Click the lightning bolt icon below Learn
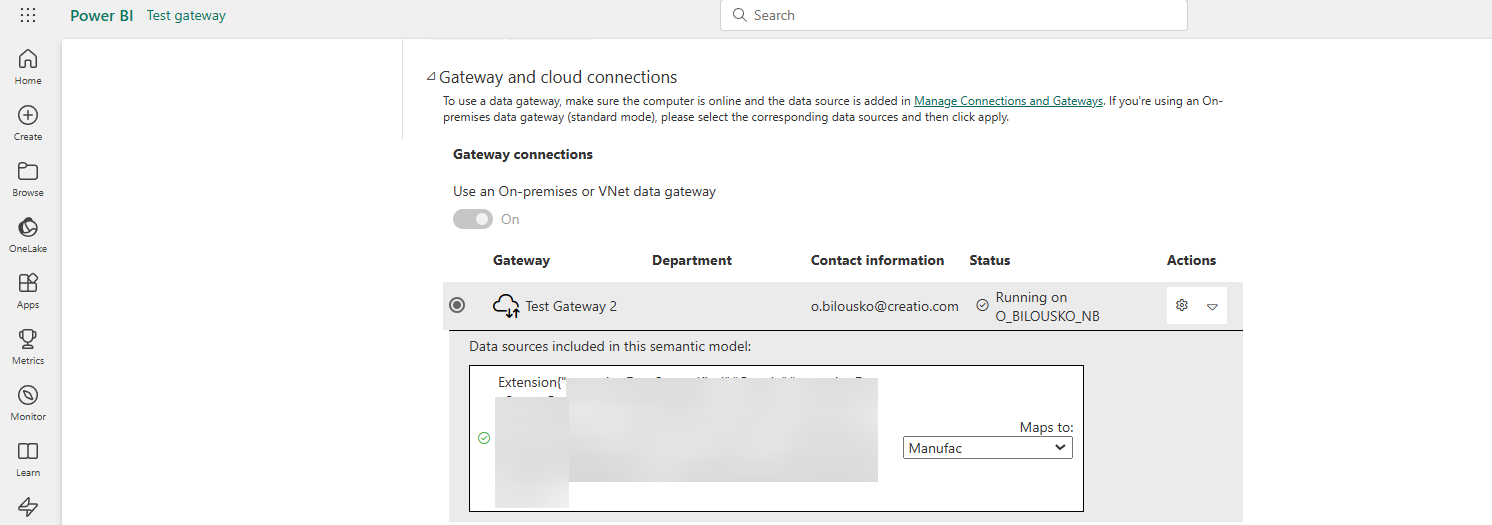 (x=28, y=507)
